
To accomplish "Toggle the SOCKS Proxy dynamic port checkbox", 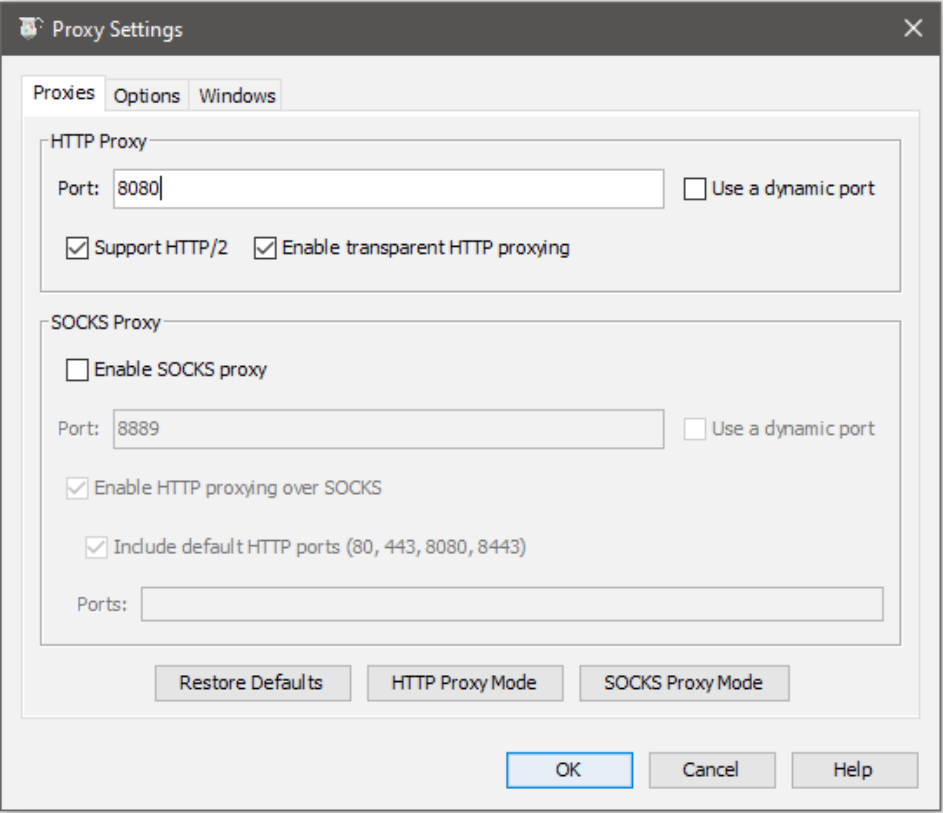I will (696, 429).
